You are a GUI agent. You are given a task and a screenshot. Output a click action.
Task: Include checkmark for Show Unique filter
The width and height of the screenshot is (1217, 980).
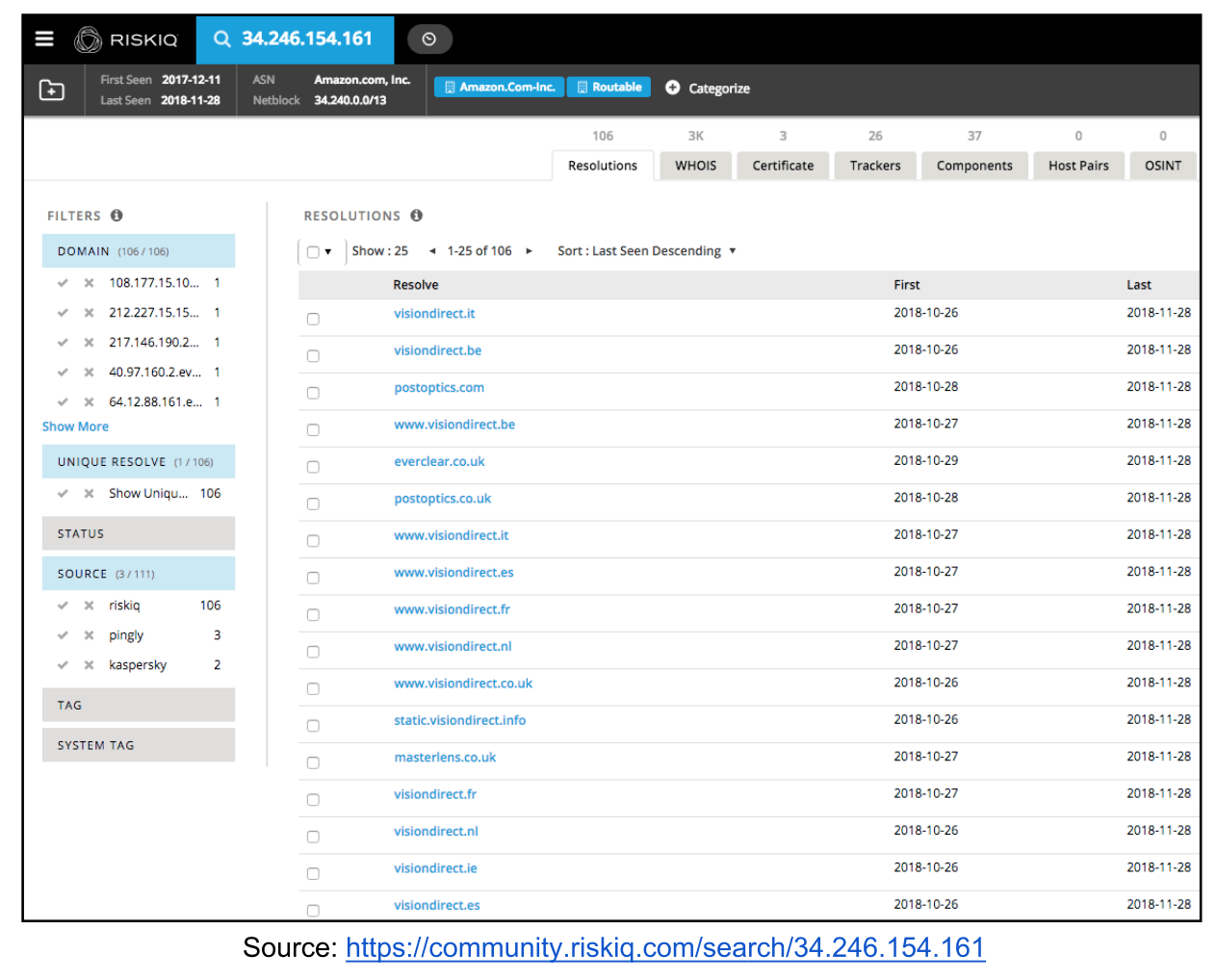[63, 494]
